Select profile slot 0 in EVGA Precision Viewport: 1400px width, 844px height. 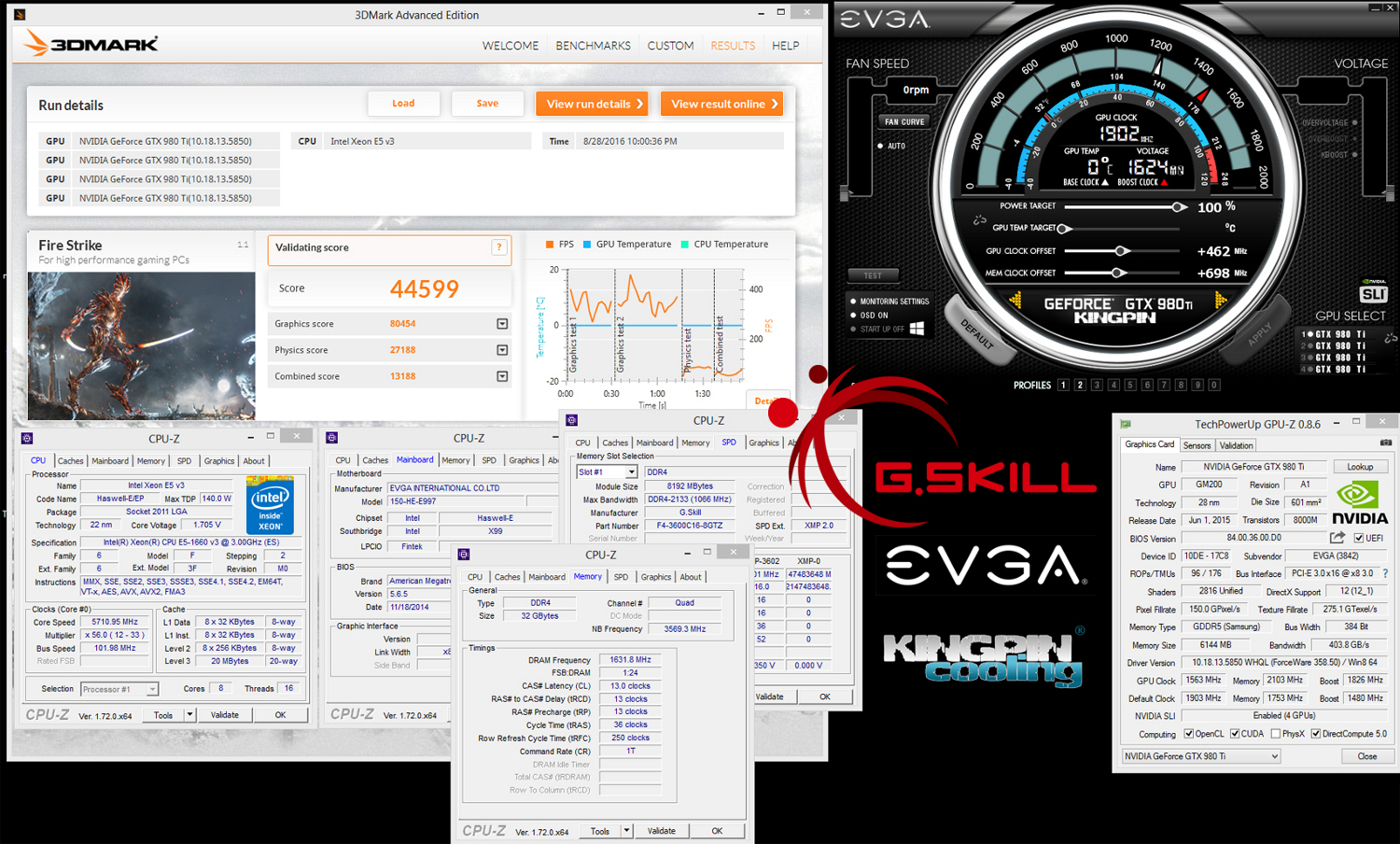pos(1214,385)
